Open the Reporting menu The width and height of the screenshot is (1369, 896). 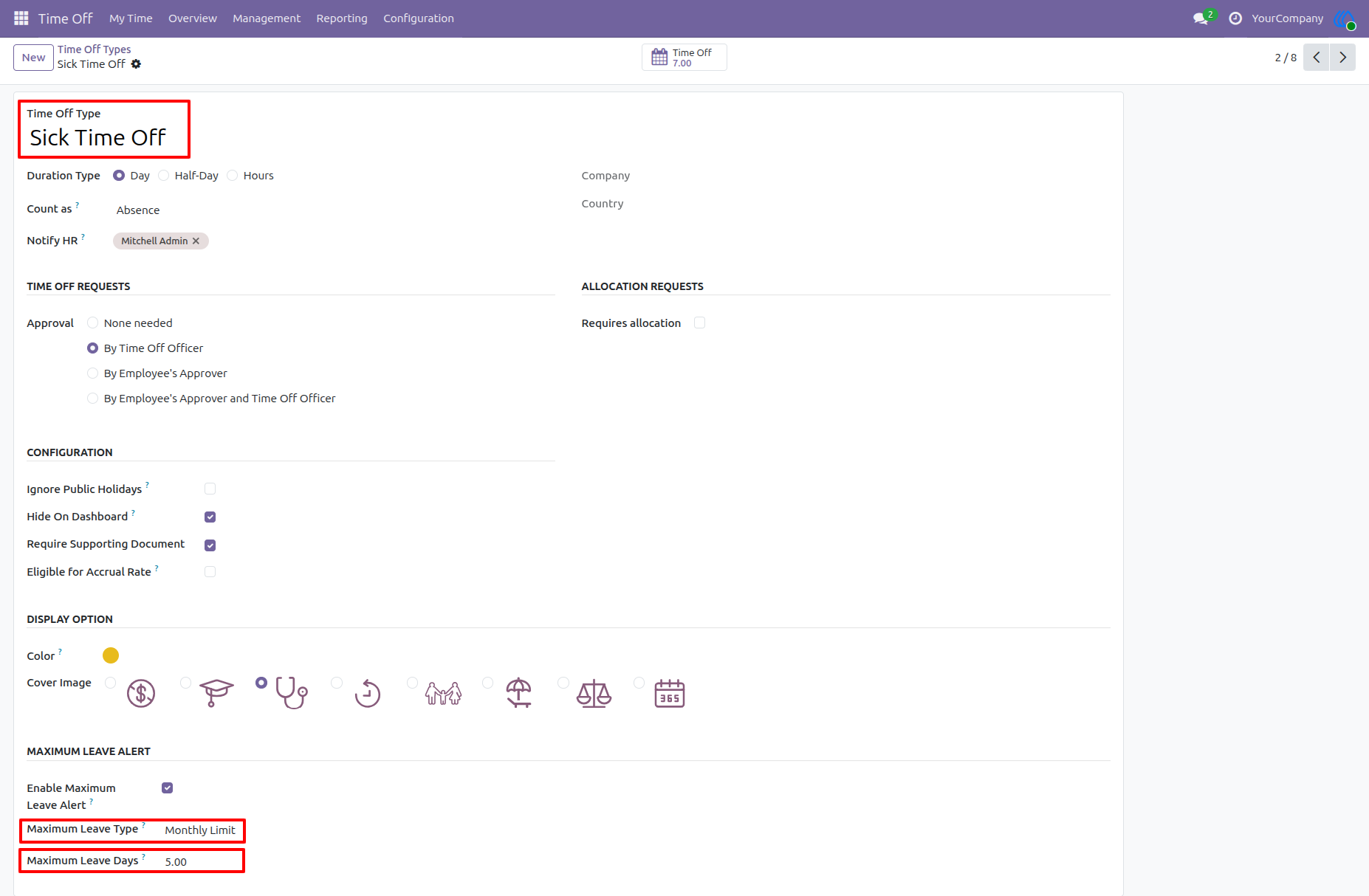point(342,18)
